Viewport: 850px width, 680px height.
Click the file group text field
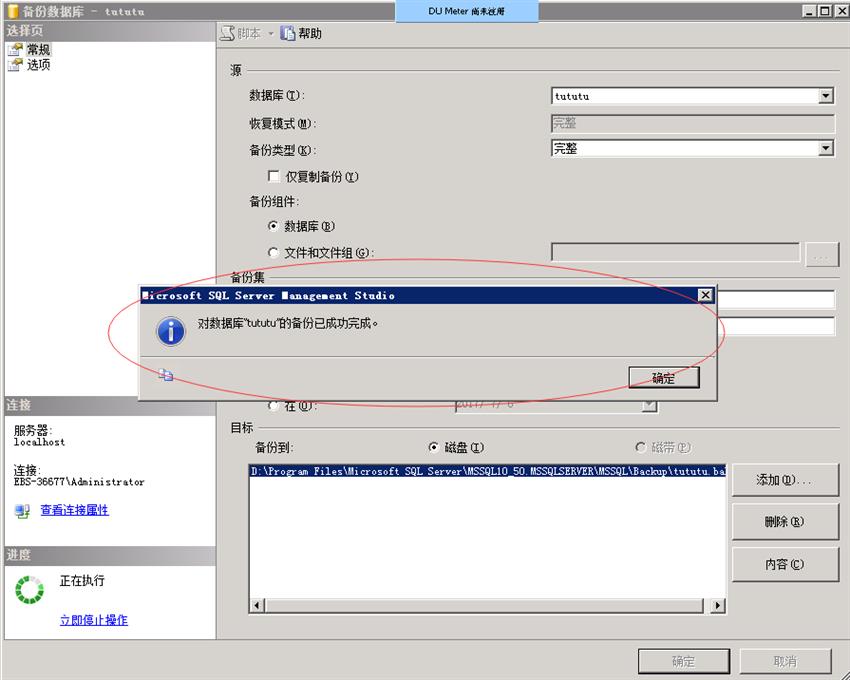click(675, 252)
